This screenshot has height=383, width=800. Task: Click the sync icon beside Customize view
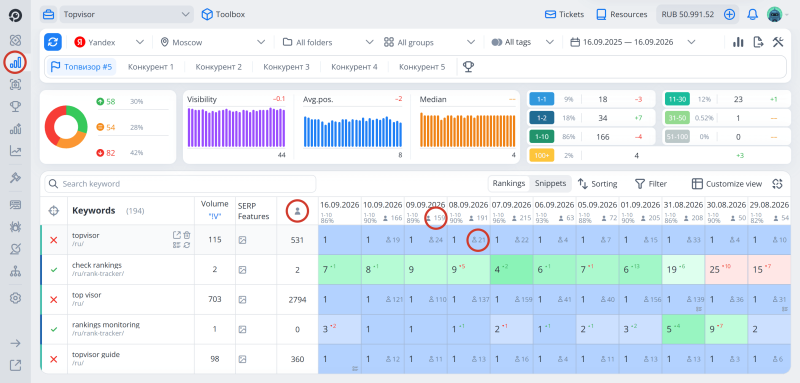(x=778, y=184)
